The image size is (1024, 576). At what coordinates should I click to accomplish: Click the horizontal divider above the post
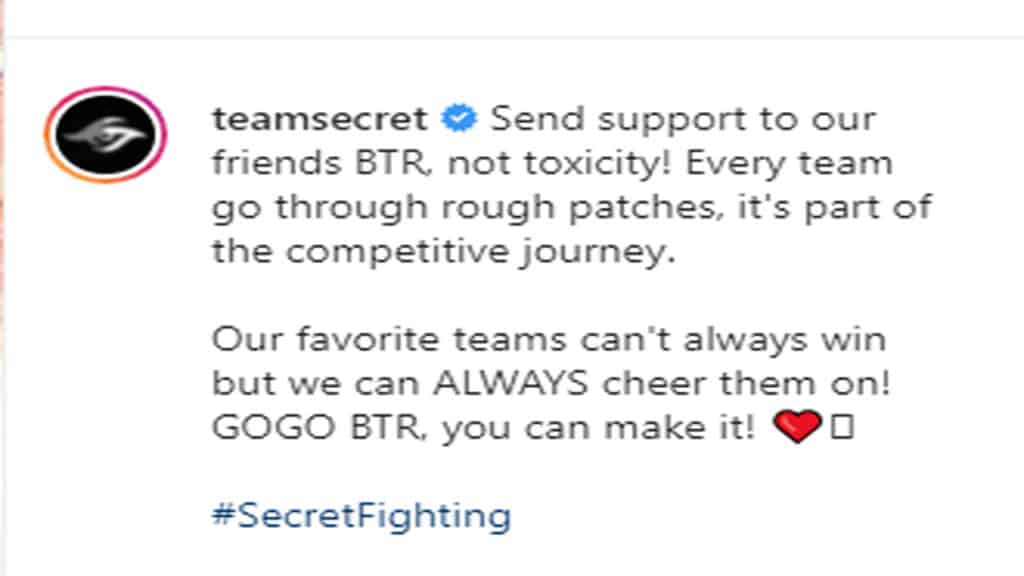click(x=512, y=37)
